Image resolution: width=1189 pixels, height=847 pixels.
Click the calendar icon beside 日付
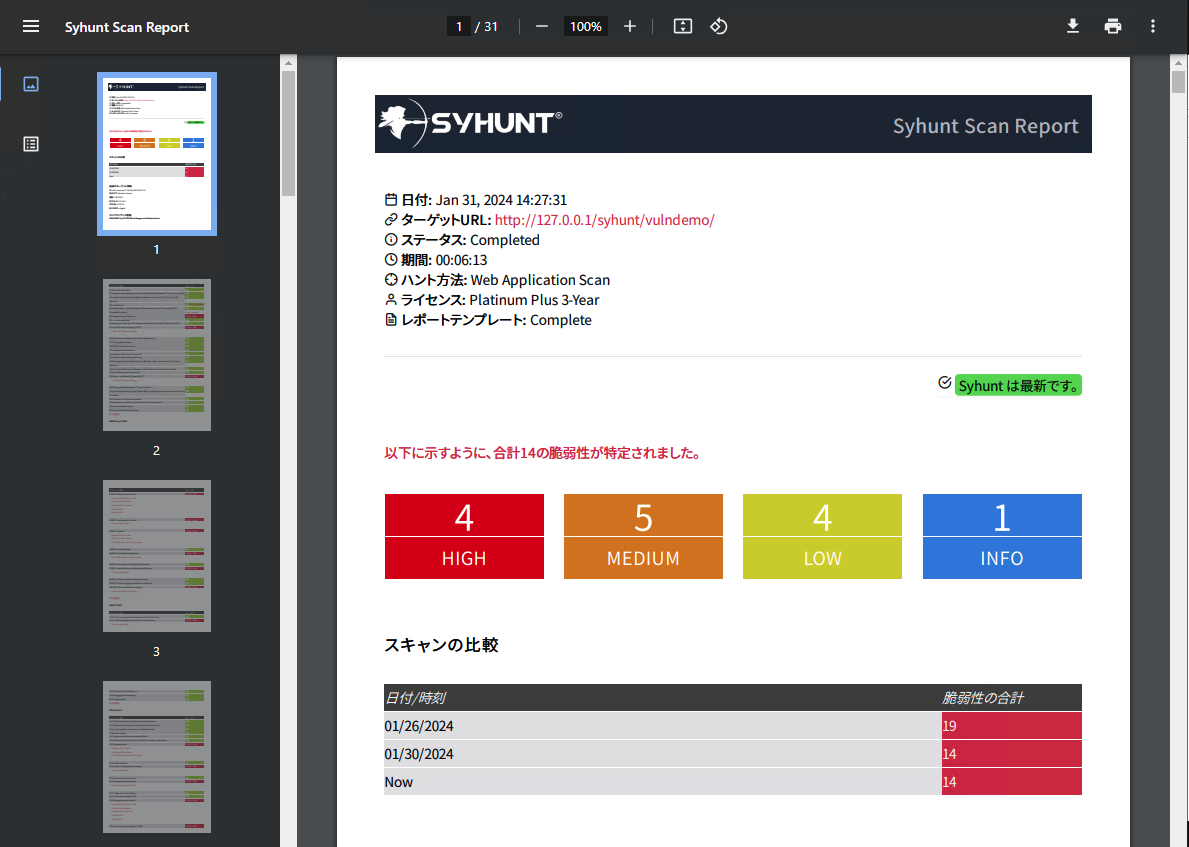pos(391,199)
